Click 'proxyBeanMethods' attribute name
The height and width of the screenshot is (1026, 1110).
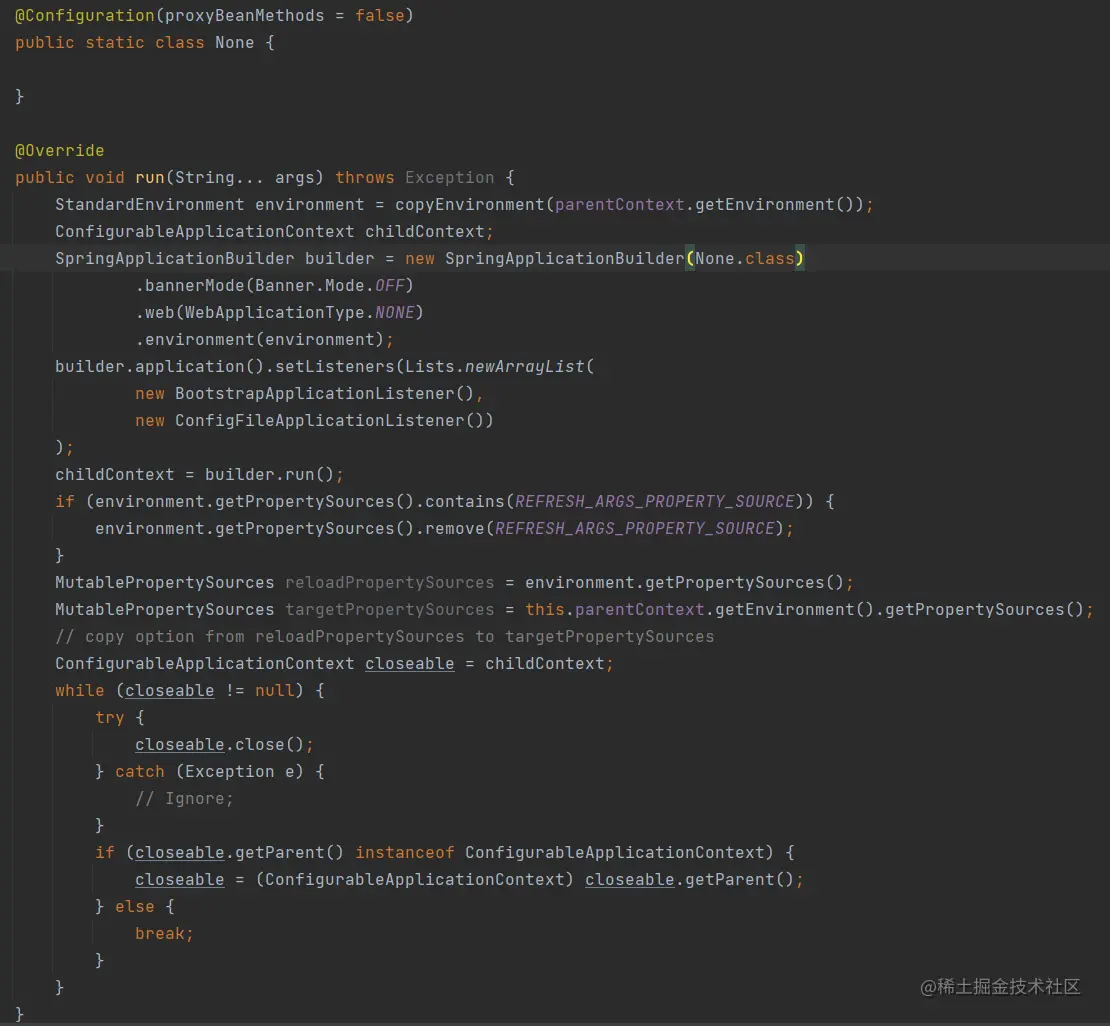point(244,16)
